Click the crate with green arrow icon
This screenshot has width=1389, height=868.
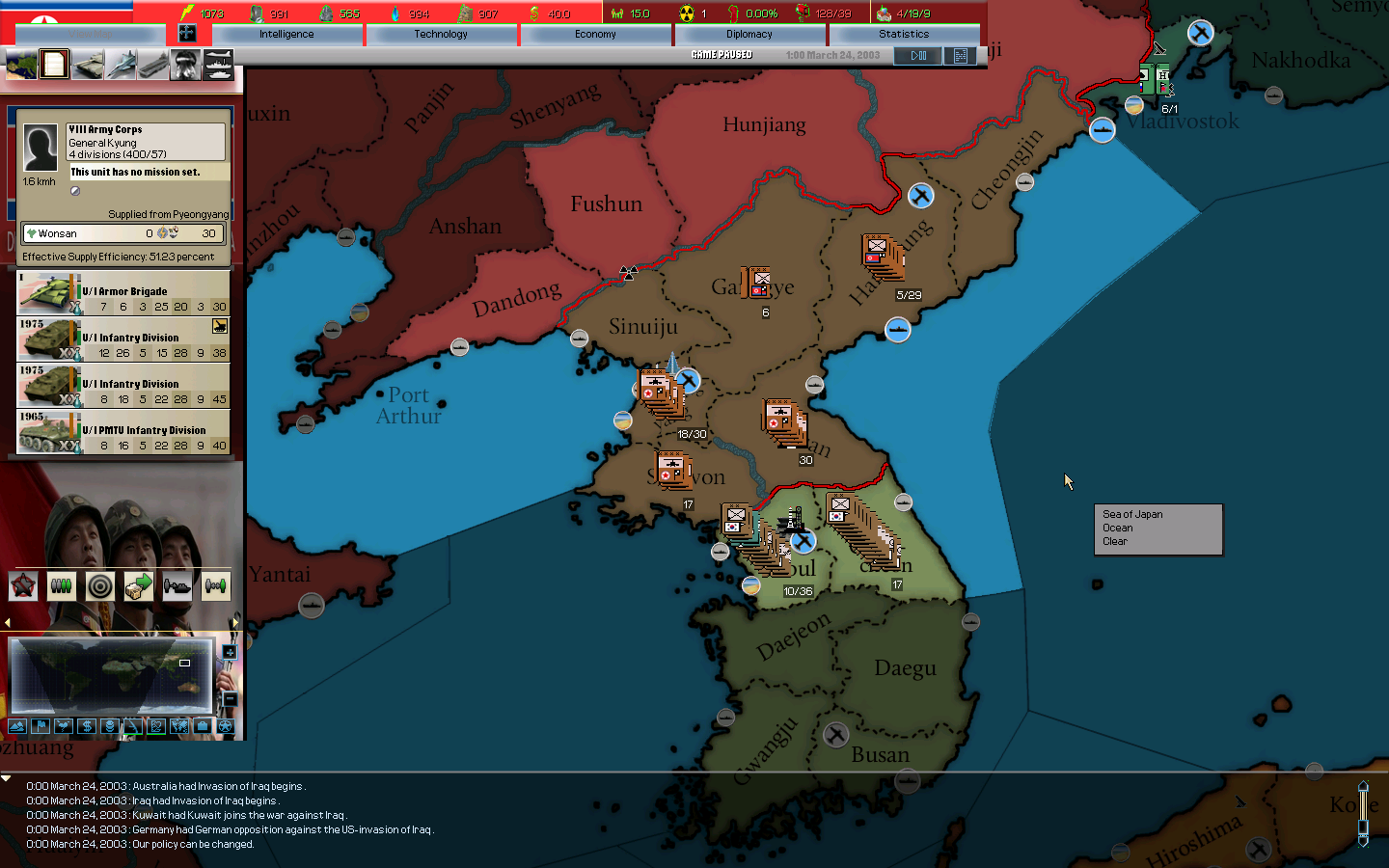click(x=138, y=585)
